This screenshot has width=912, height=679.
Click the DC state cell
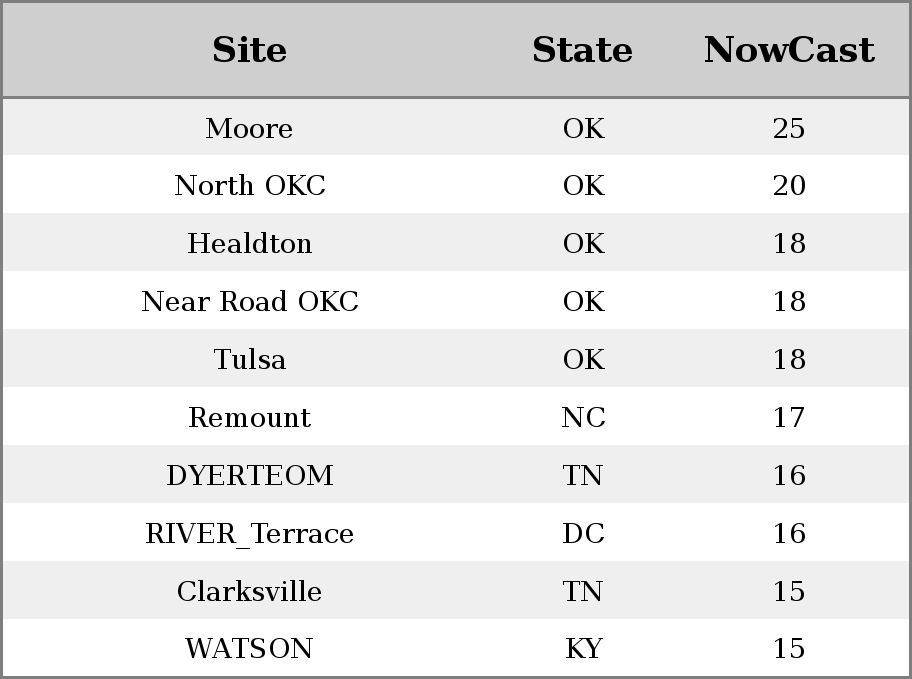click(x=583, y=534)
